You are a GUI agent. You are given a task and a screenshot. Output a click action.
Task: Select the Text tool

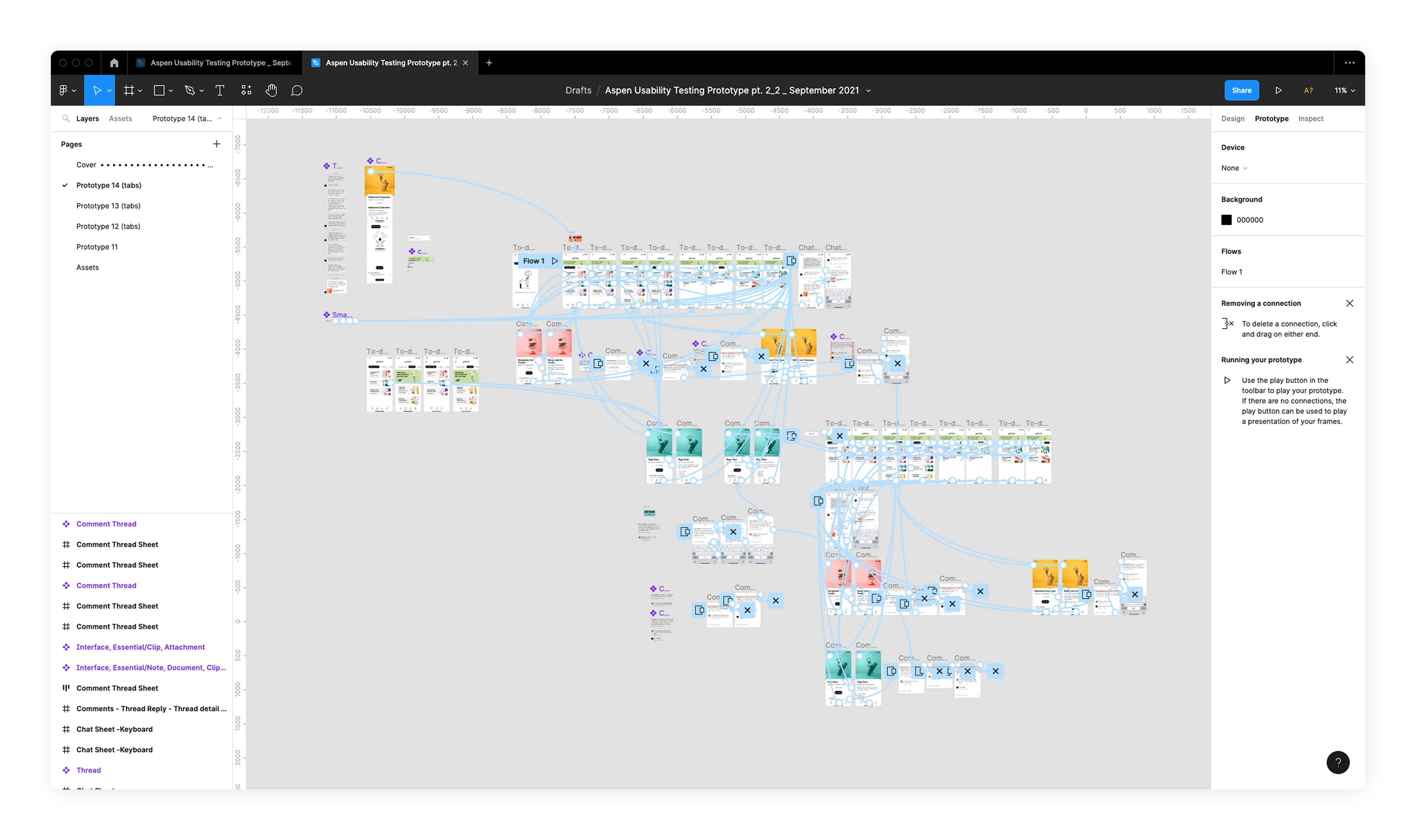coord(220,91)
